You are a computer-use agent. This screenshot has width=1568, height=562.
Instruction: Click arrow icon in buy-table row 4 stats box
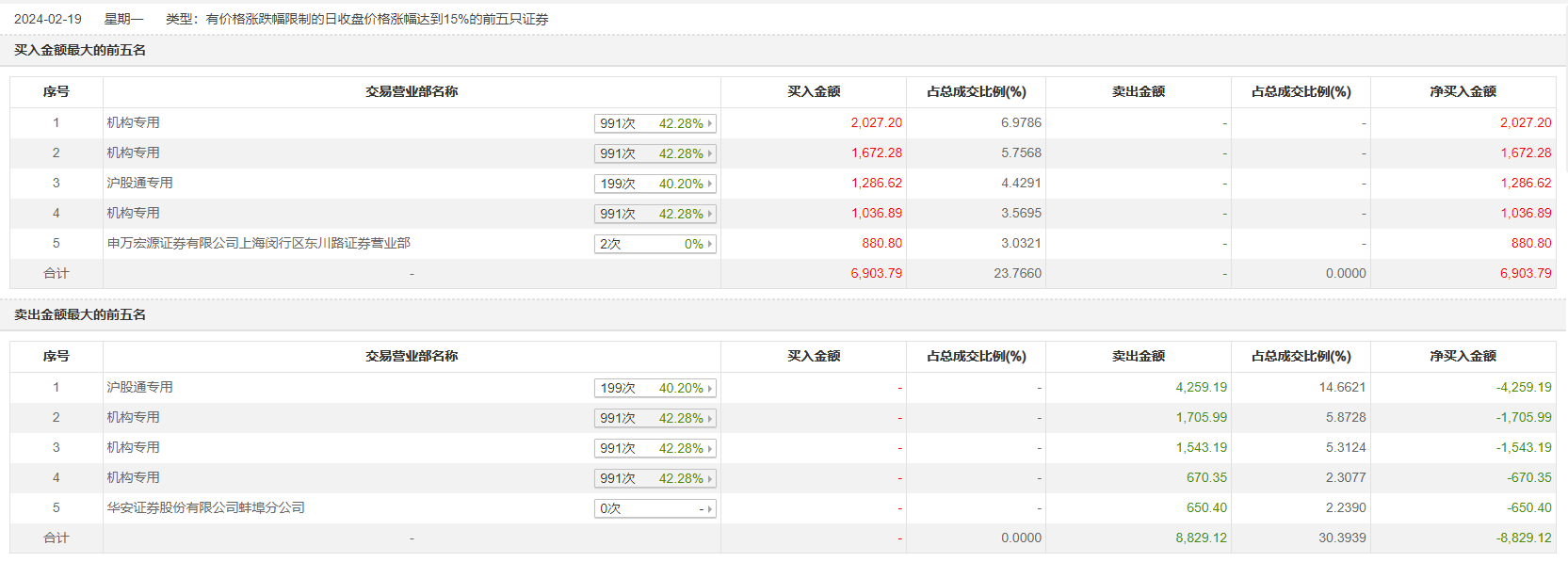click(x=710, y=214)
